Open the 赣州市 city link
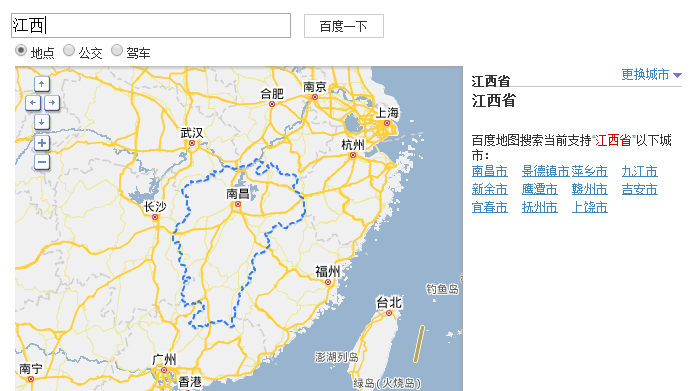 589,189
